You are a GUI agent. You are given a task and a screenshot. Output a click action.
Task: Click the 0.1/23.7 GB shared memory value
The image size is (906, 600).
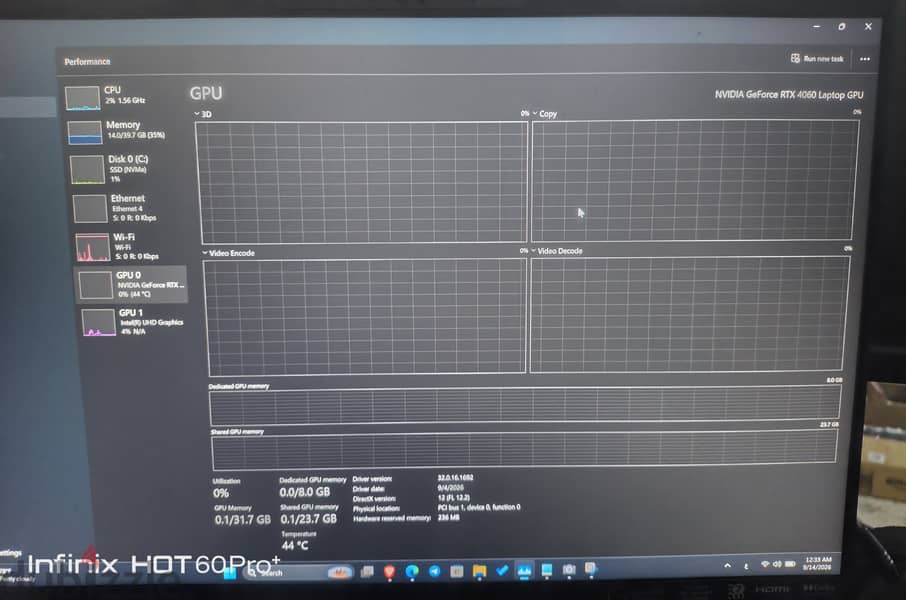point(309,518)
